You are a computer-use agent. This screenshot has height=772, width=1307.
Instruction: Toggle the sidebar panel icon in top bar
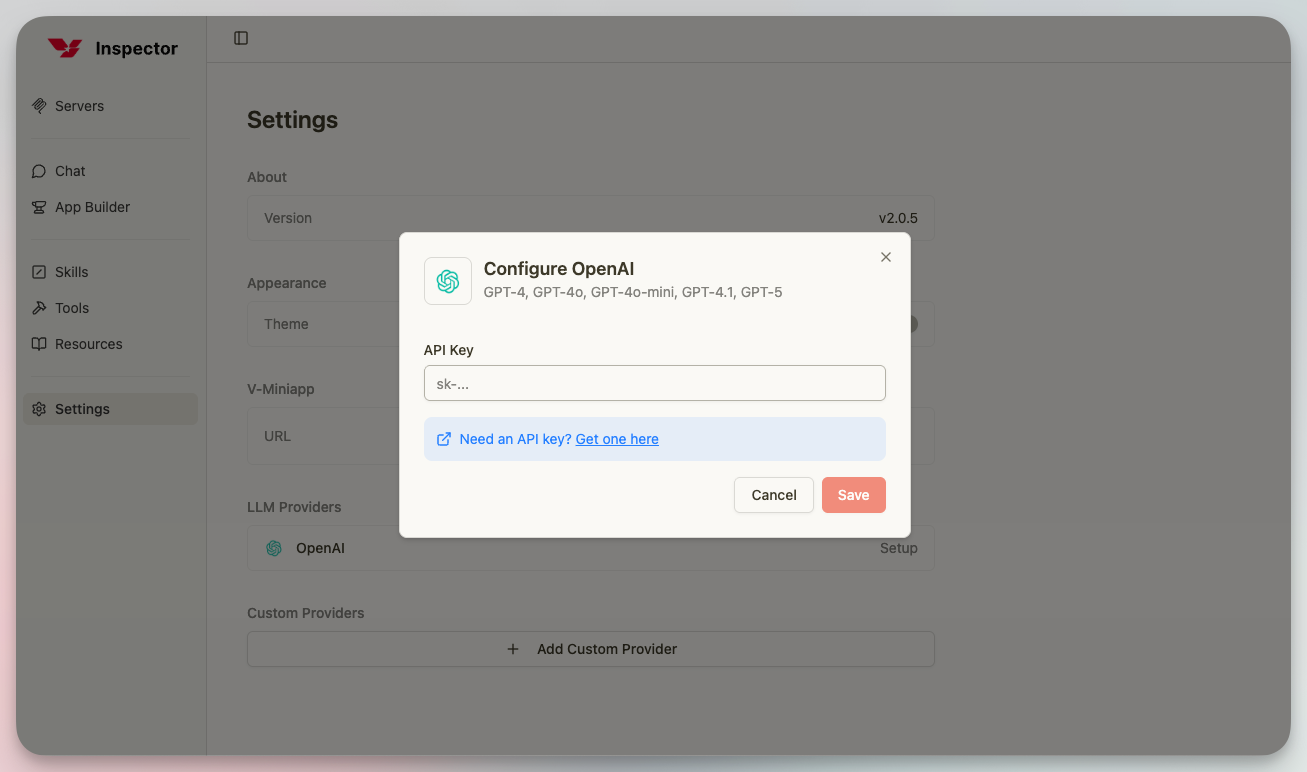click(x=241, y=38)
